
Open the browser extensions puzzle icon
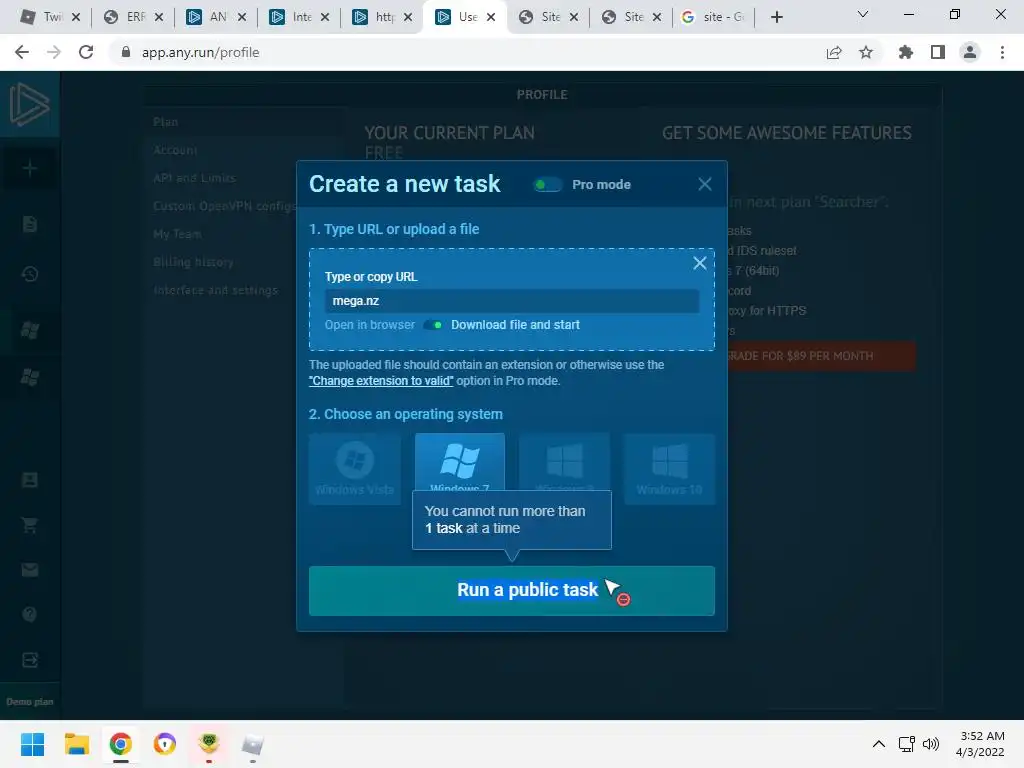[906, 52]
